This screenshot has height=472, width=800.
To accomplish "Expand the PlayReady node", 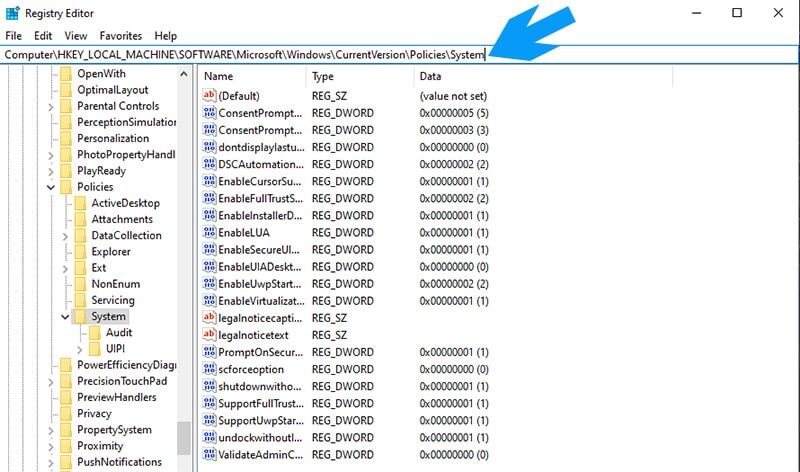I will pos(51,171).
